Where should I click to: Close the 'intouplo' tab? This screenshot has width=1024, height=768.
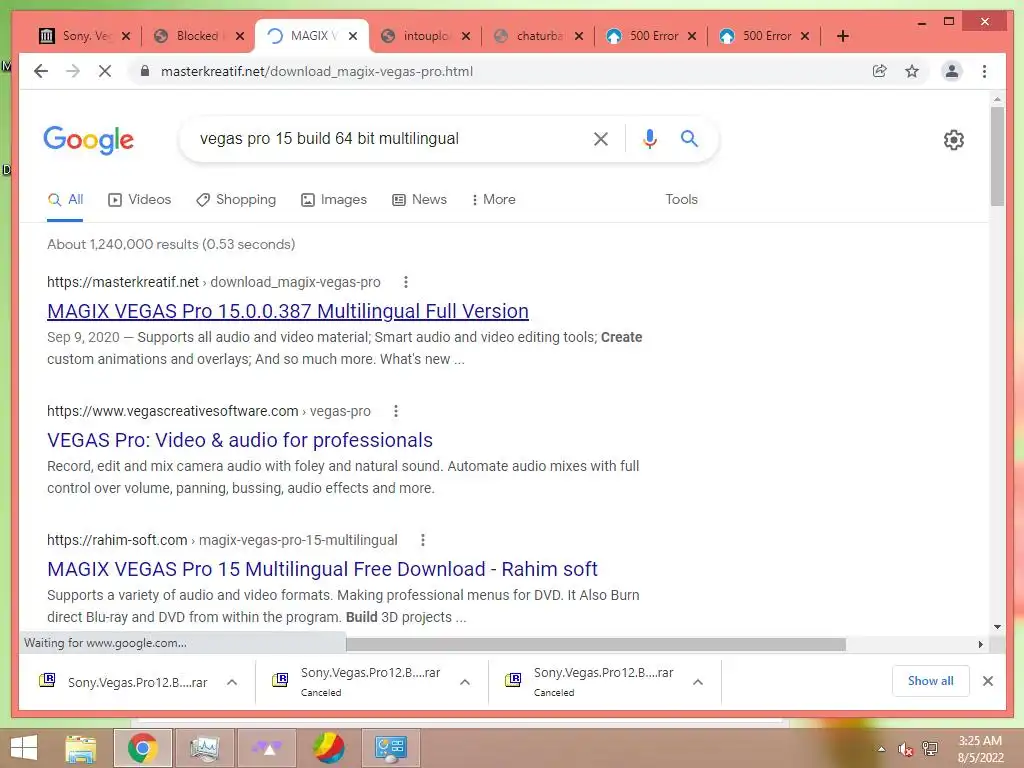pyautogui.click(x=466, y=36)
